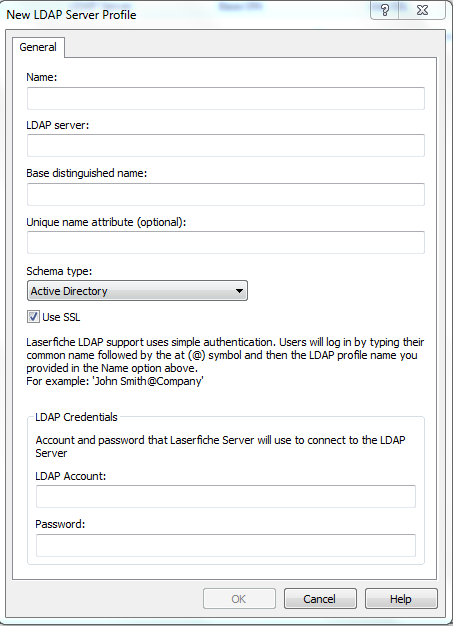The width and height of the screenshot is (453, 626).
Task: Click into the LDAP server field
Action: click(x=226, y=145)
